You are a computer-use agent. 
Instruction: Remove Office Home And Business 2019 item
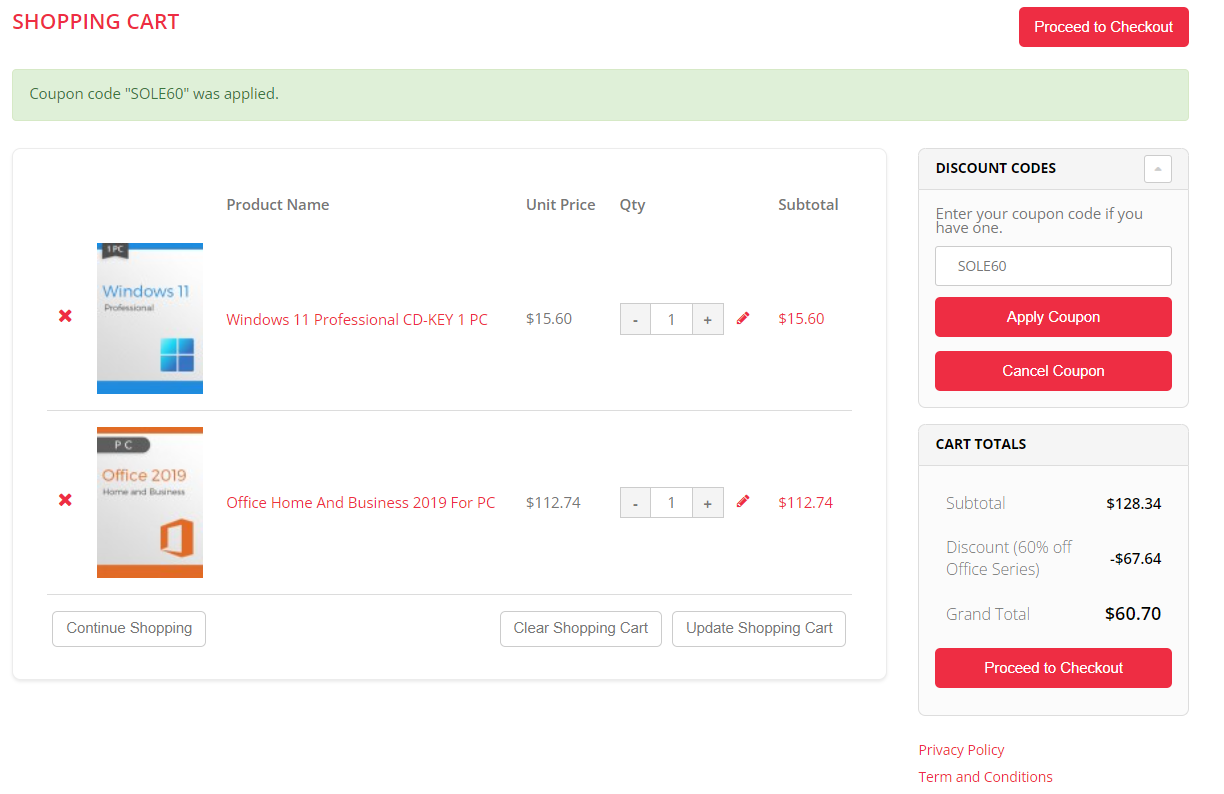tap(65, 500)
